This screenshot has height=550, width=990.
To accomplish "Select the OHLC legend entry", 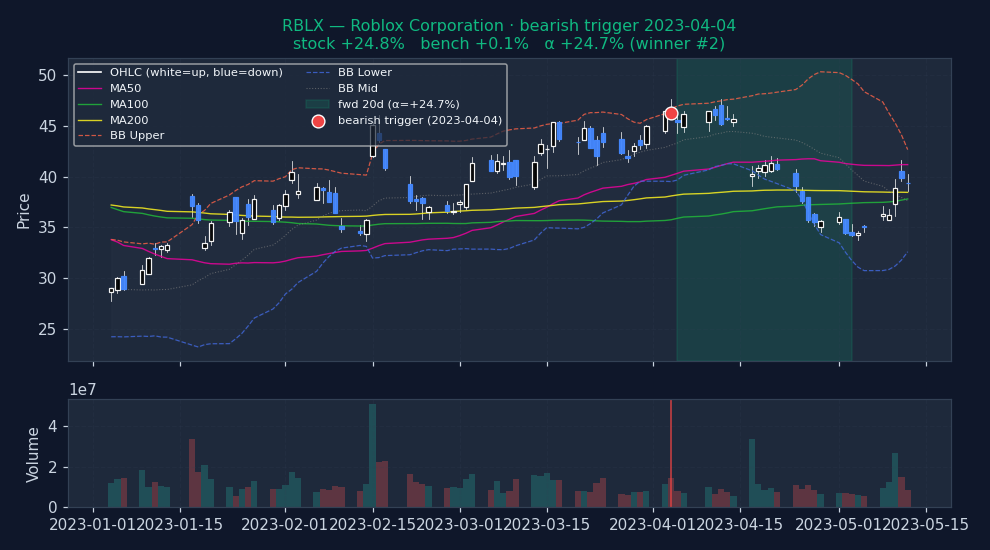I will coord(146,73).
